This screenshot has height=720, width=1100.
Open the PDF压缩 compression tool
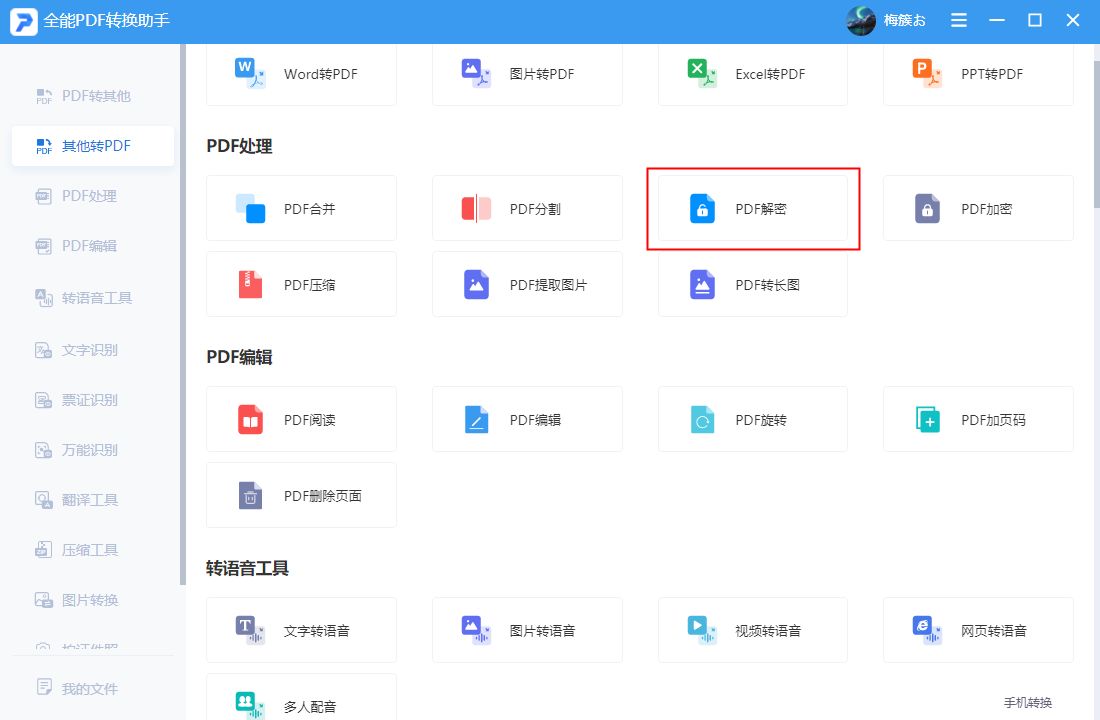(301, 284)
